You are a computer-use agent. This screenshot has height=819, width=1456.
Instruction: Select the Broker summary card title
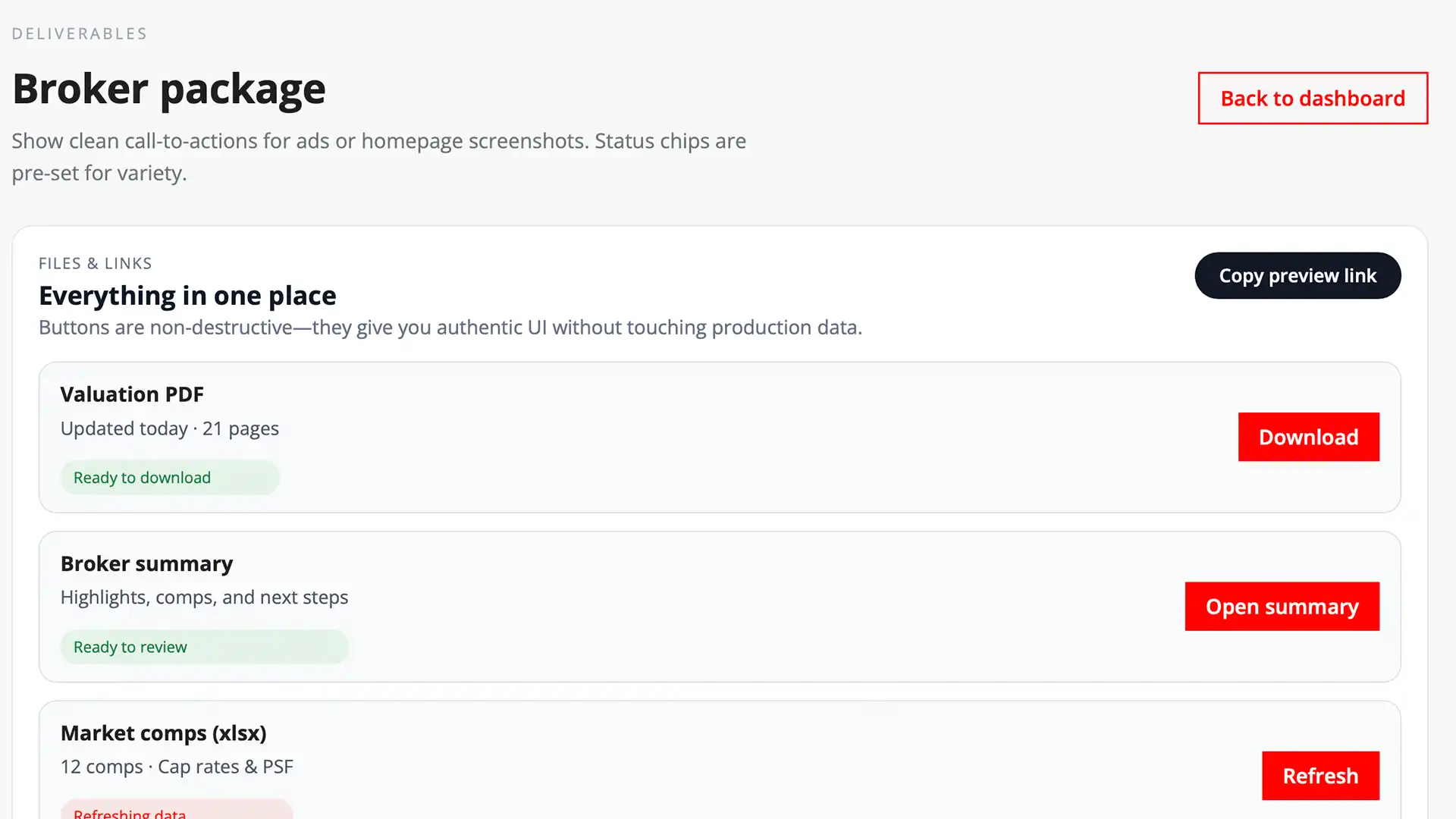pyautogui.click(x=146, y=563)
